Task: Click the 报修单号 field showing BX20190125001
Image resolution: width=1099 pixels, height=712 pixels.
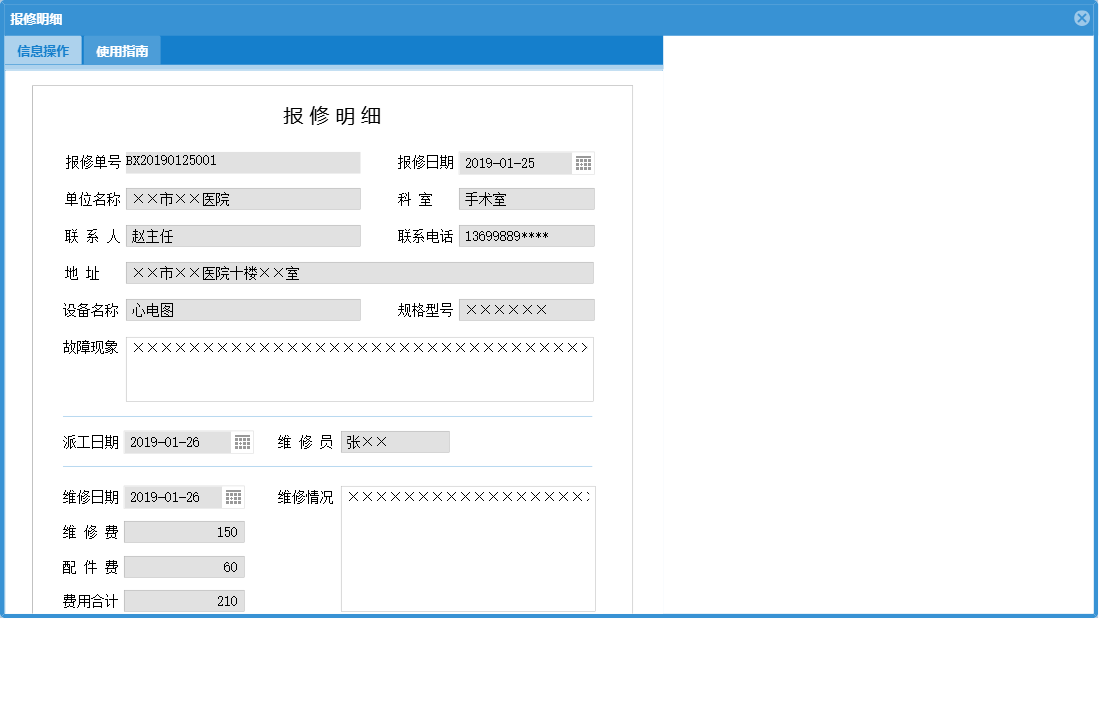Action: 242,163
